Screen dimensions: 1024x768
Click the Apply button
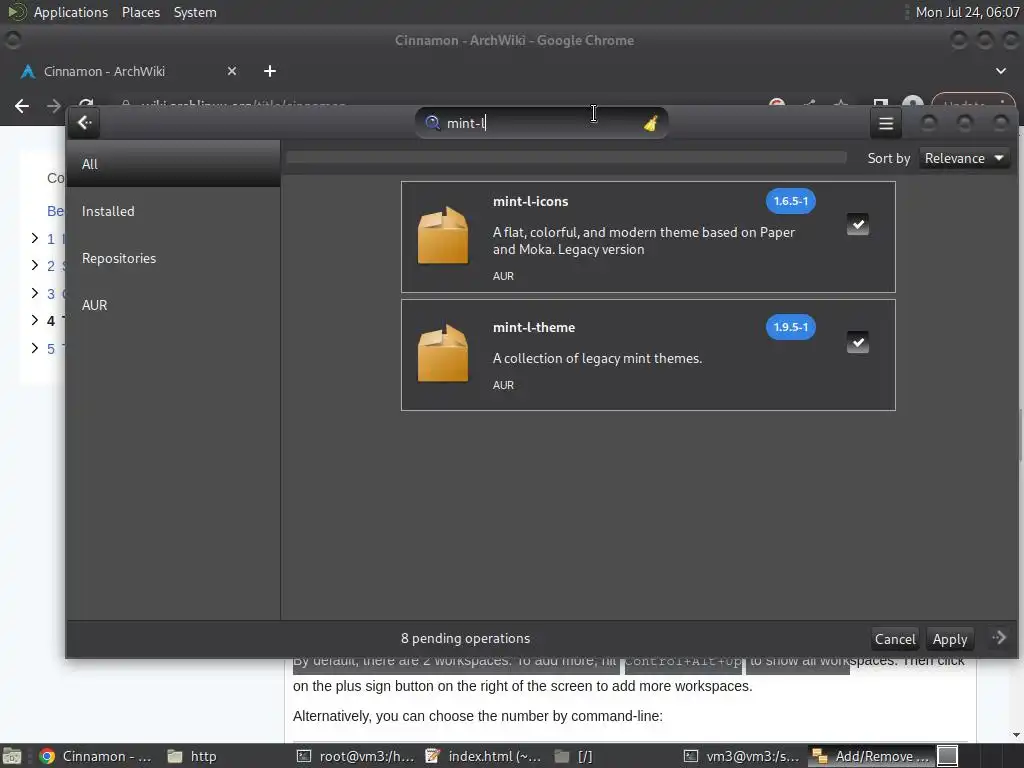click(x=950, y=639)
